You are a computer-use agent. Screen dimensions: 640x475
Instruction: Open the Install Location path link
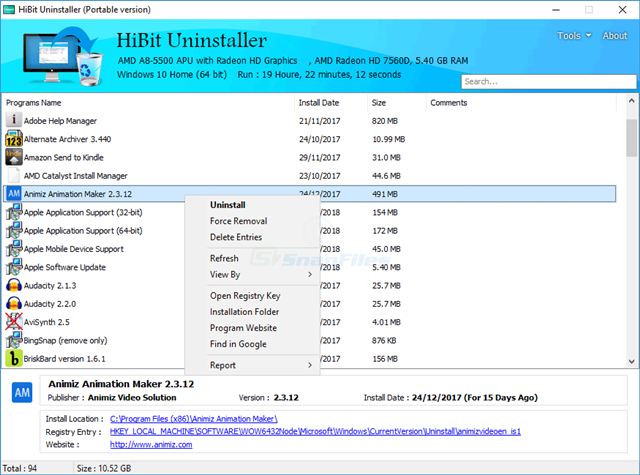click(193, 419)
